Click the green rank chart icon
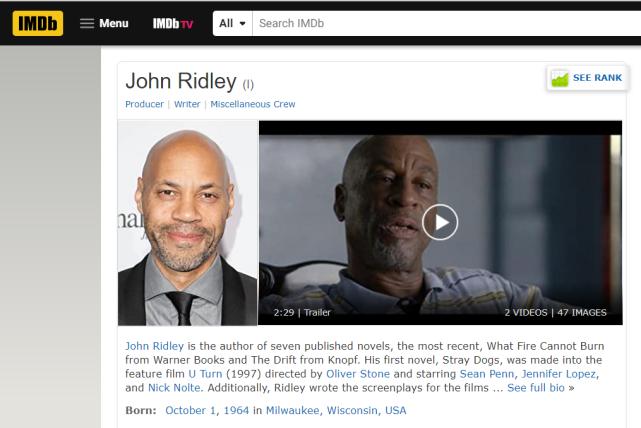641x428 pixels. [560, 78]
